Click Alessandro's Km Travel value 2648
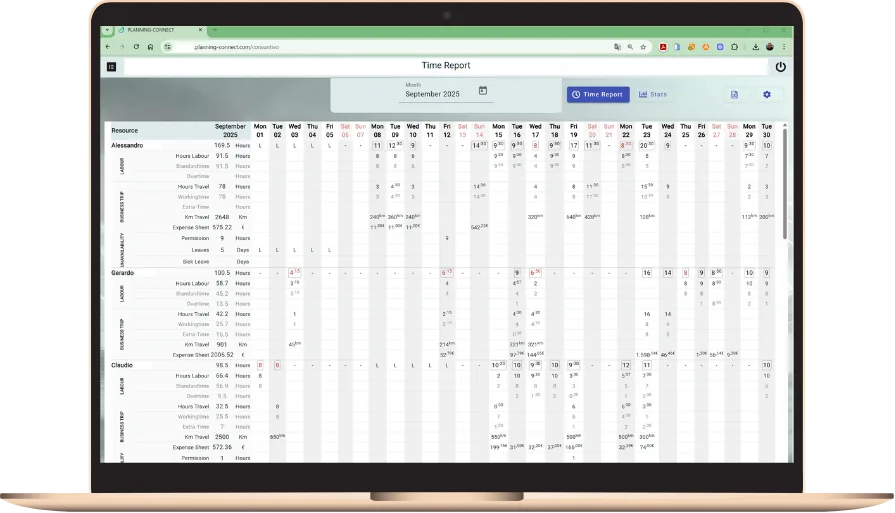The height and width of the screenshot is (513, 895). pos(222,217)
